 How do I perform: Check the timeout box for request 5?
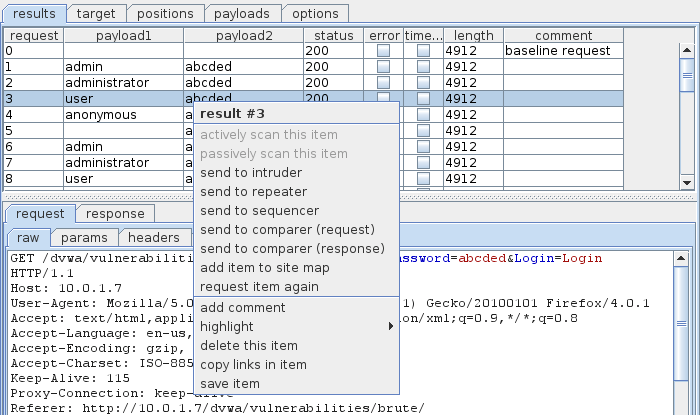click(x=424, y=131)
